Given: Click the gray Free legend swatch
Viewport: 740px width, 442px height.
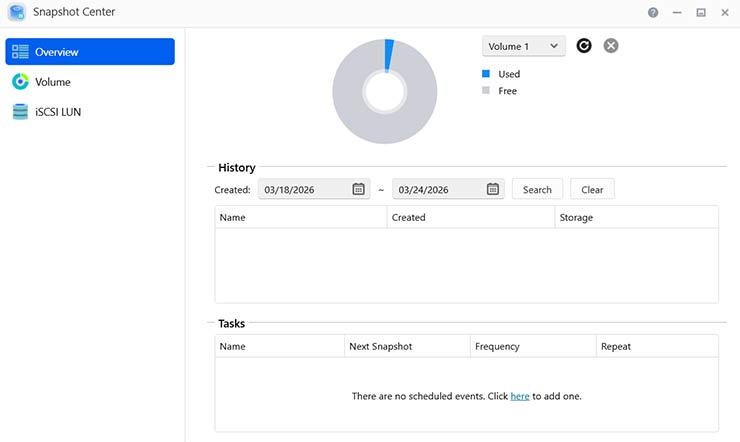Looking at the screenshot, I should coord(486,91).
